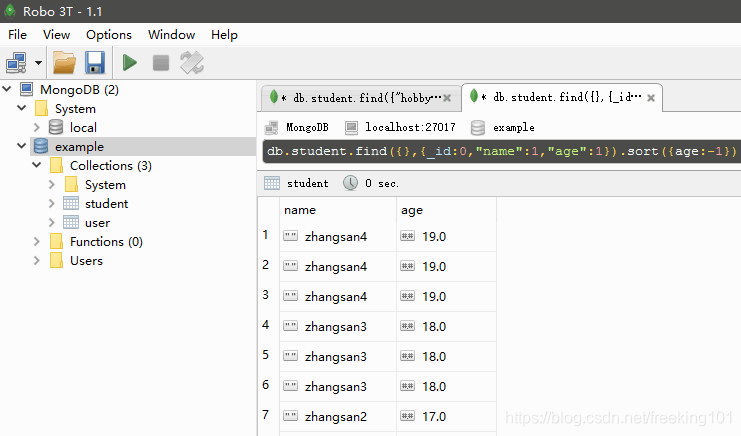Click inside the query editor field
This screenshot has height=436, width=741.
(501, 151)
